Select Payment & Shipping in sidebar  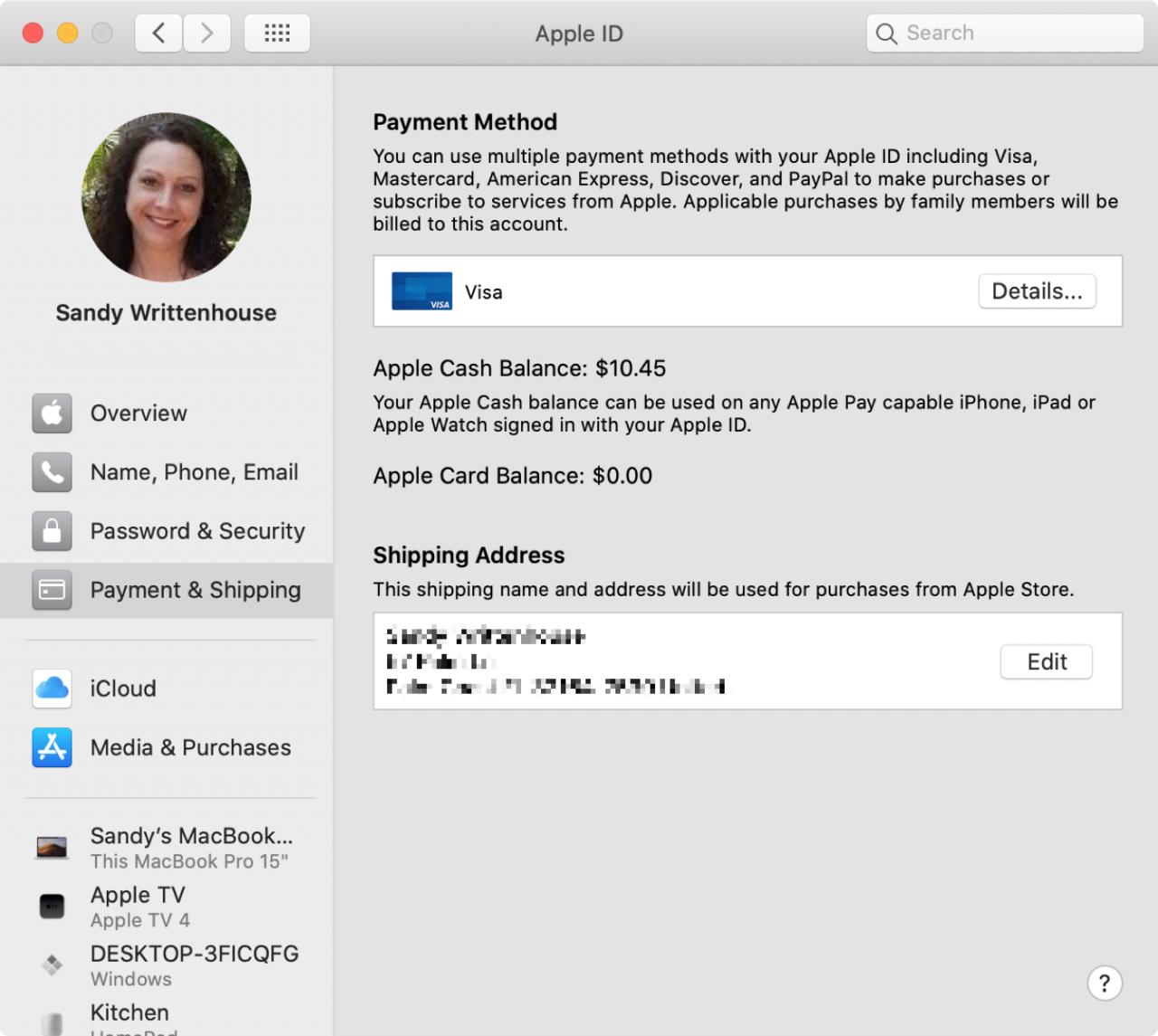pos(166,590)
